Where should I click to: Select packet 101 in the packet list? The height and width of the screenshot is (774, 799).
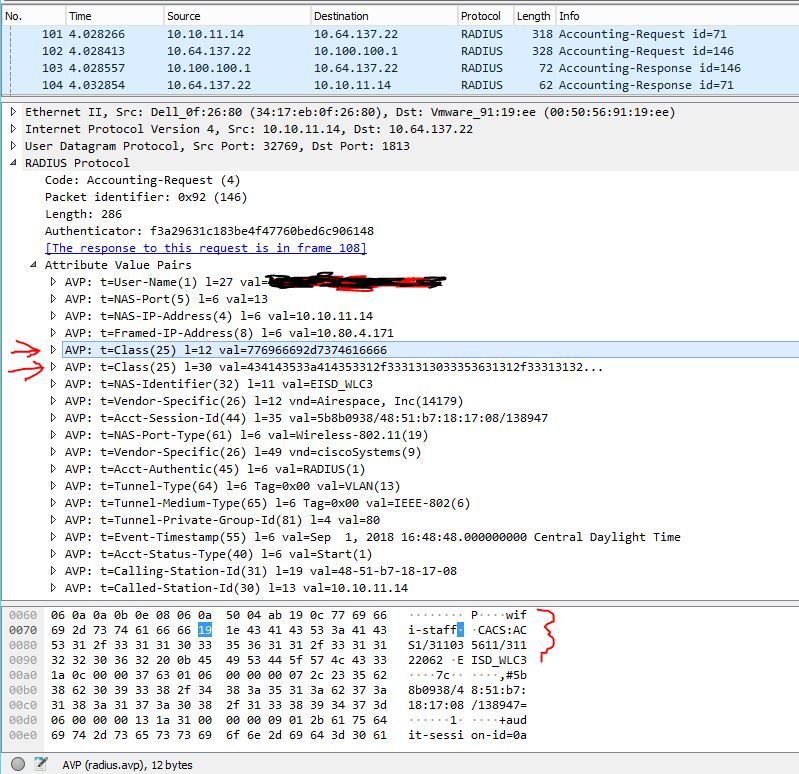pyautogui.click(x=300, y=35)
